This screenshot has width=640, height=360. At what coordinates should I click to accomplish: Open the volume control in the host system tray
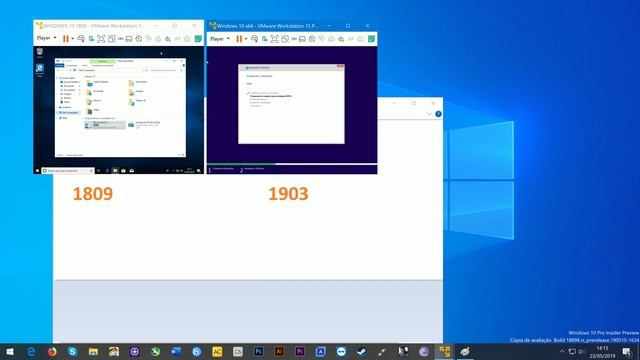[581, 351]
